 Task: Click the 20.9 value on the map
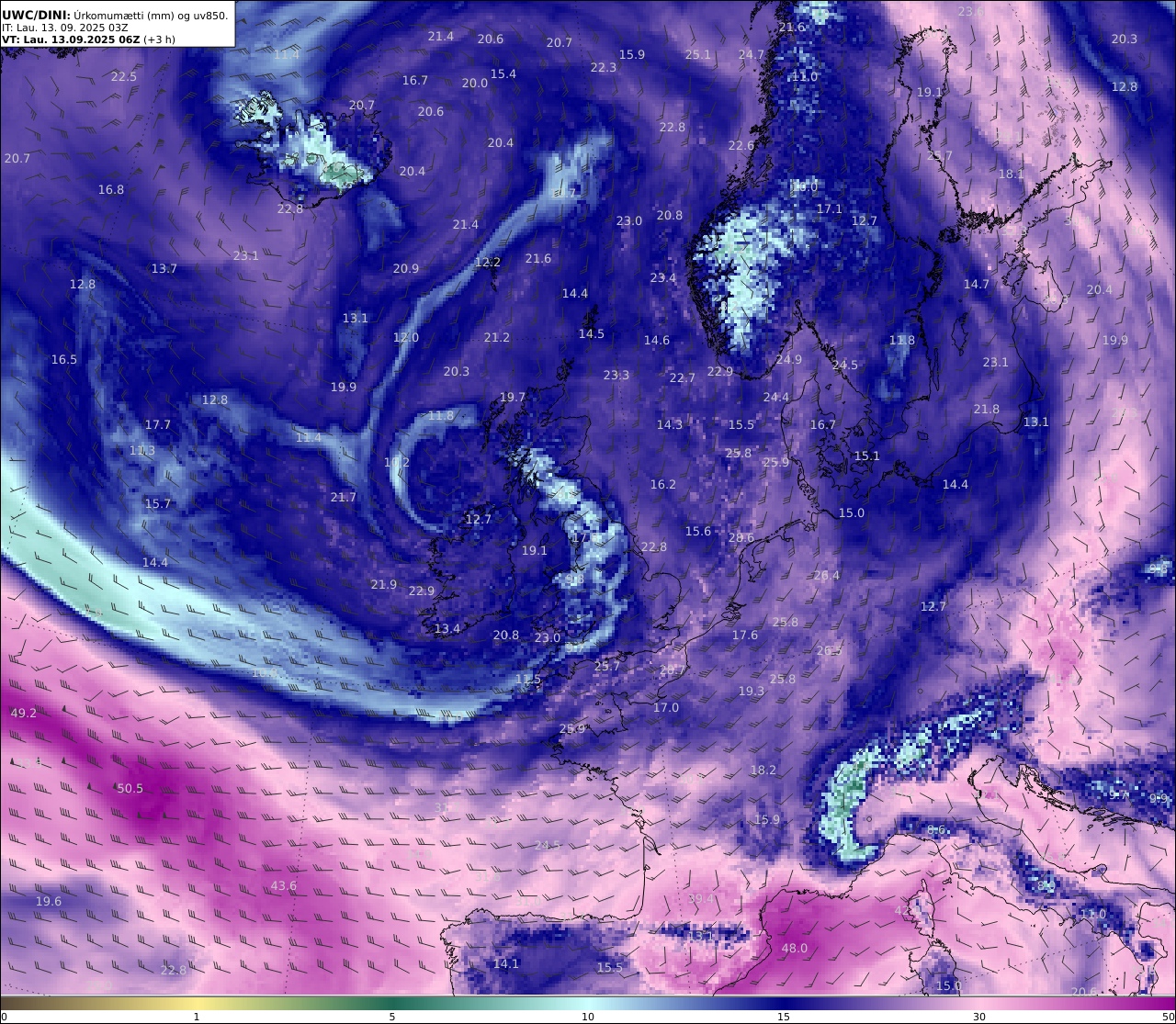click(x=406, y=268)
